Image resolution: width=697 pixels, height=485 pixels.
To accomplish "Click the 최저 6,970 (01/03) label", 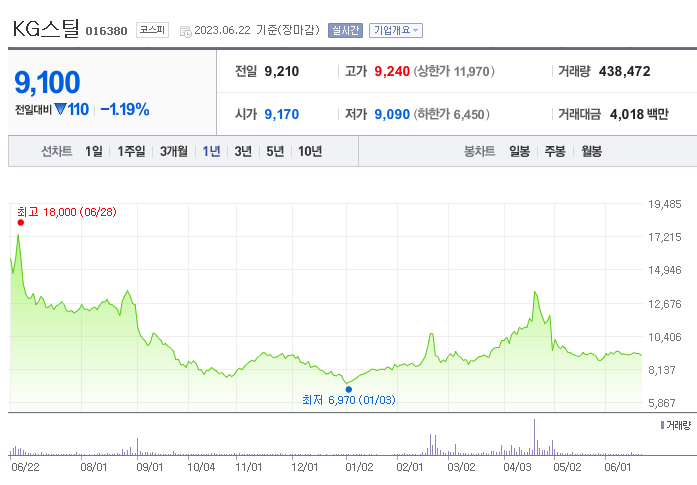I will (x=348, y=400).
